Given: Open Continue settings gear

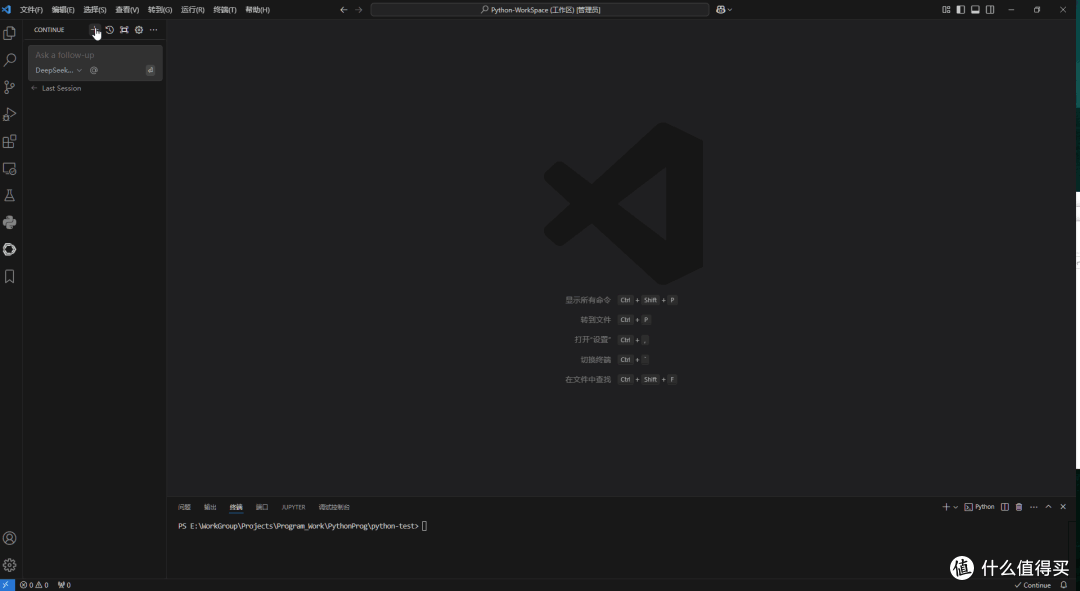Looking at the screenshot, I should coord(139,30).
